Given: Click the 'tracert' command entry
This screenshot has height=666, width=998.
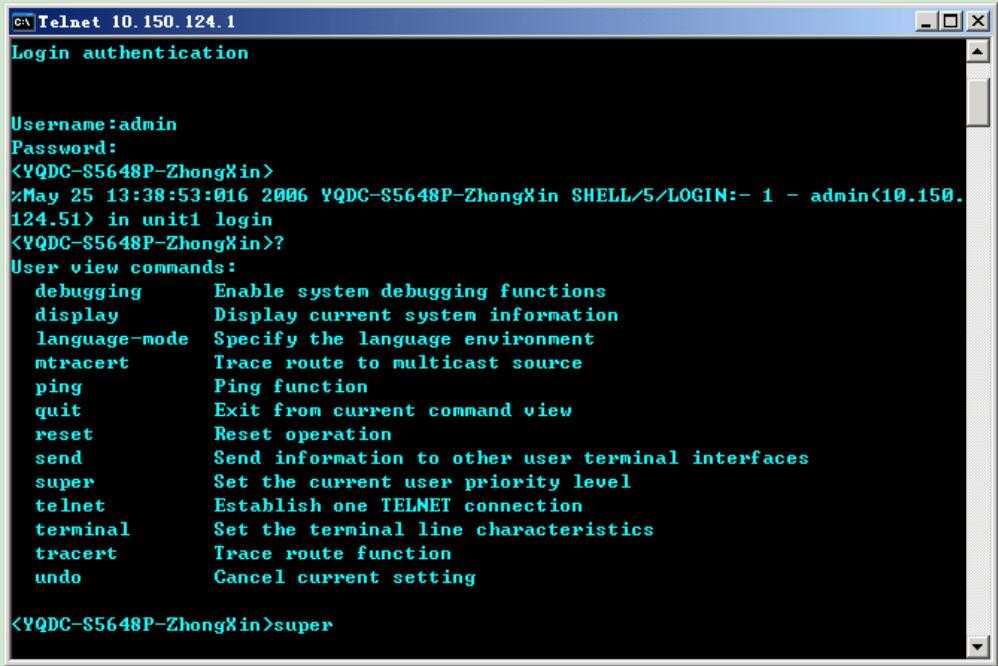Looking at the screenshot, I should [76, 553].
